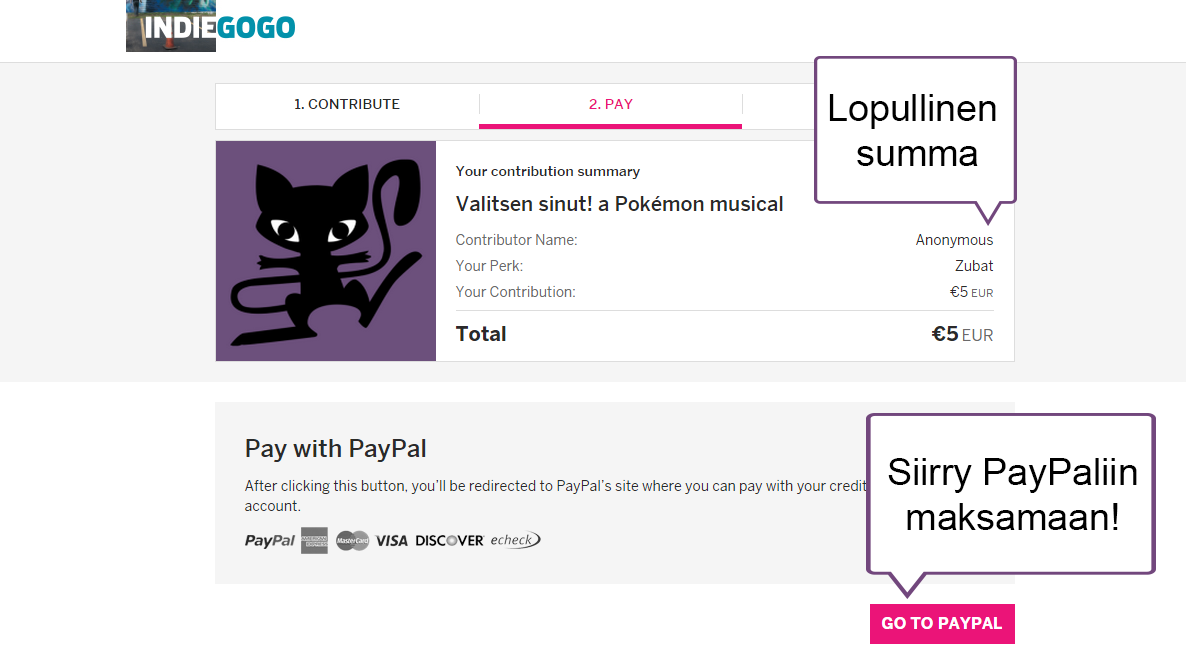The image size is (1186, 663).
Task: Click the Zubat perk value
Action: point(974,266)
